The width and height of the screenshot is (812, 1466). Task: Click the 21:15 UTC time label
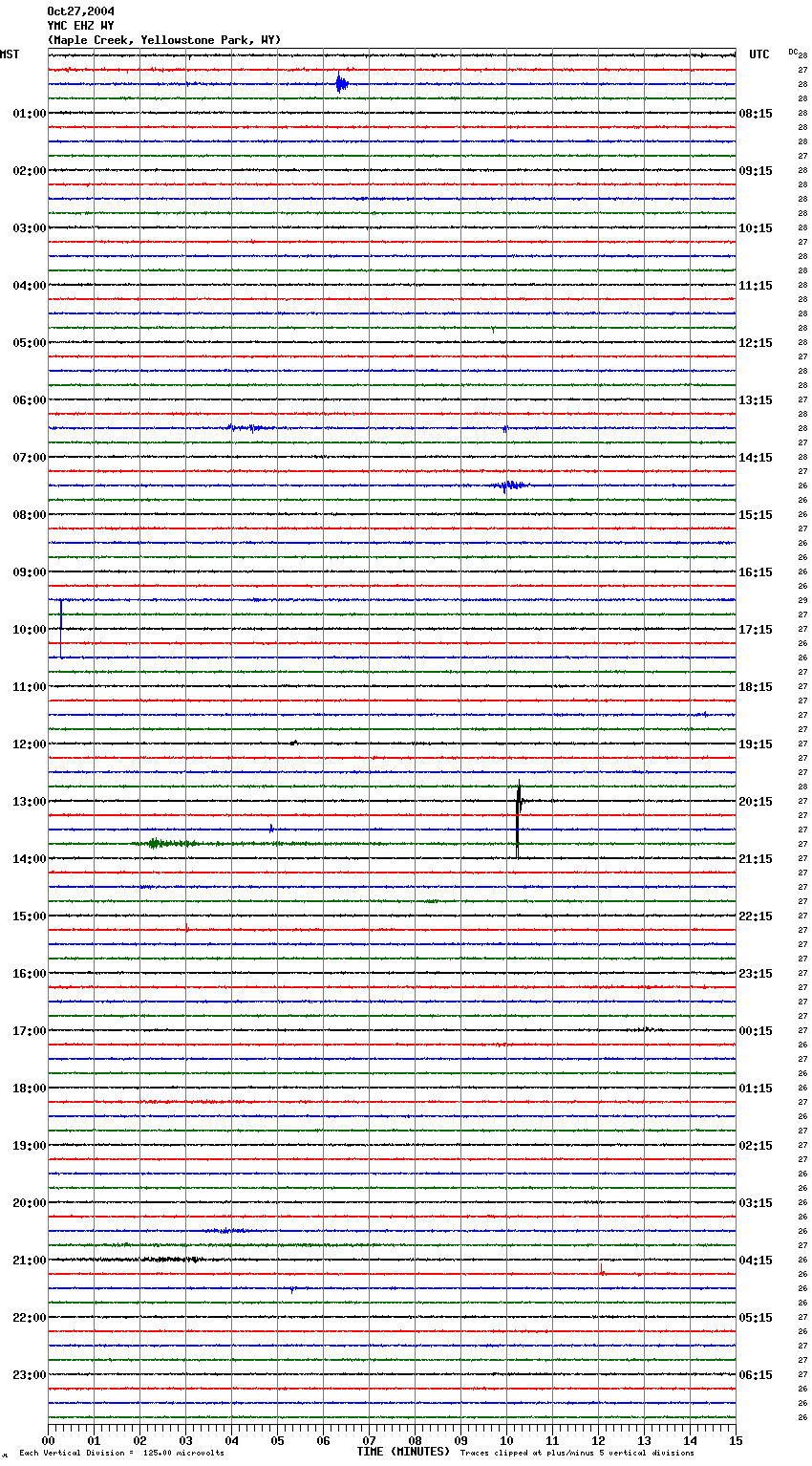[x=756, y=859]
